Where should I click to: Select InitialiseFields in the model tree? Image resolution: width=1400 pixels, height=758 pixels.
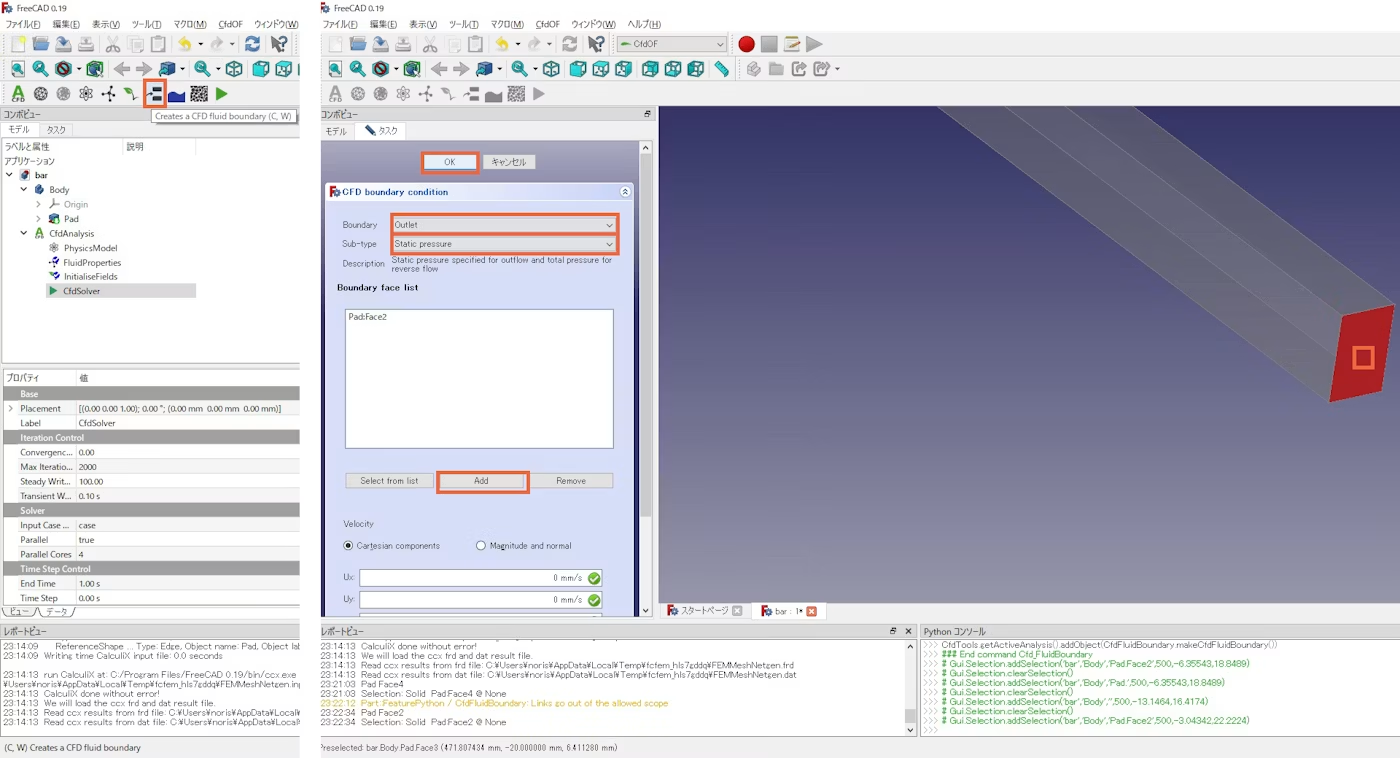90,276
